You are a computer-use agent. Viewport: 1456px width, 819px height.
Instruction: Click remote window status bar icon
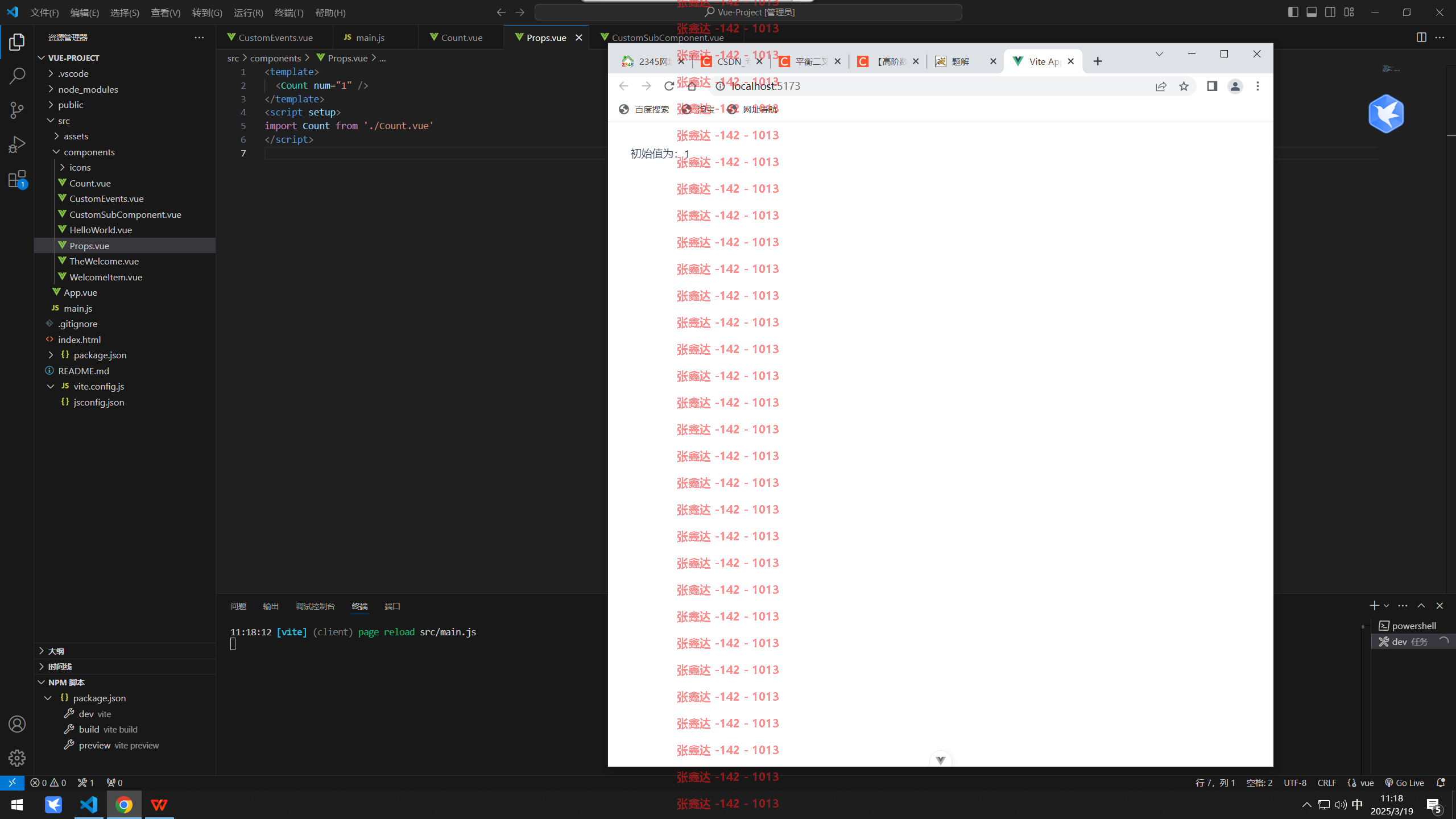(12, 783)
